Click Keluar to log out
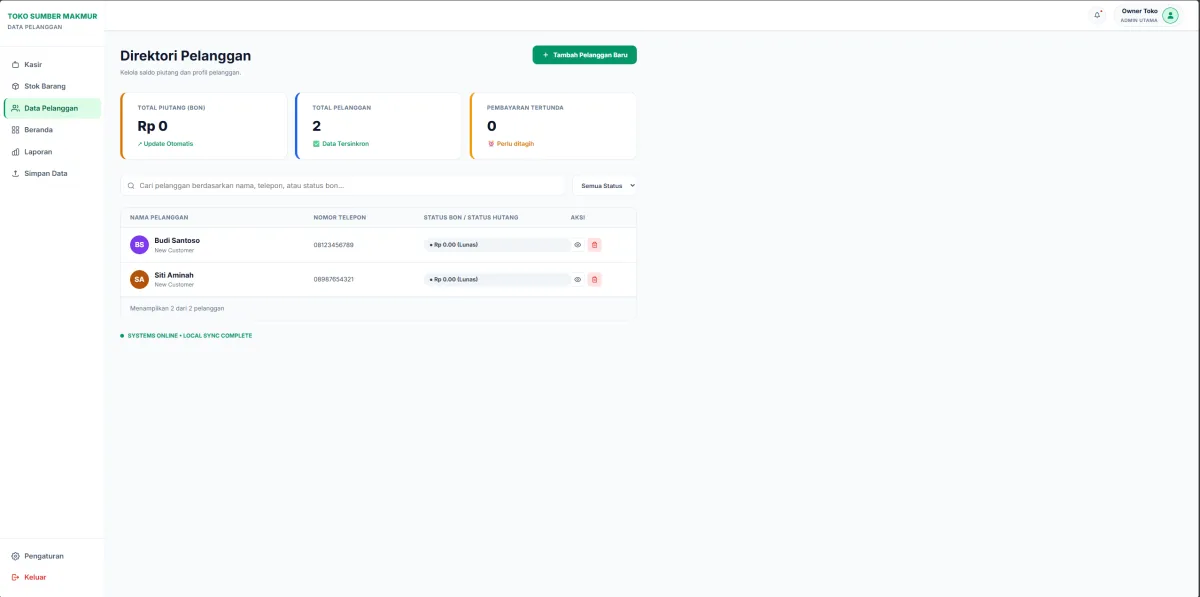This screenshot has height=597, width=1200. pyautogui.click(x=52, y=577)
